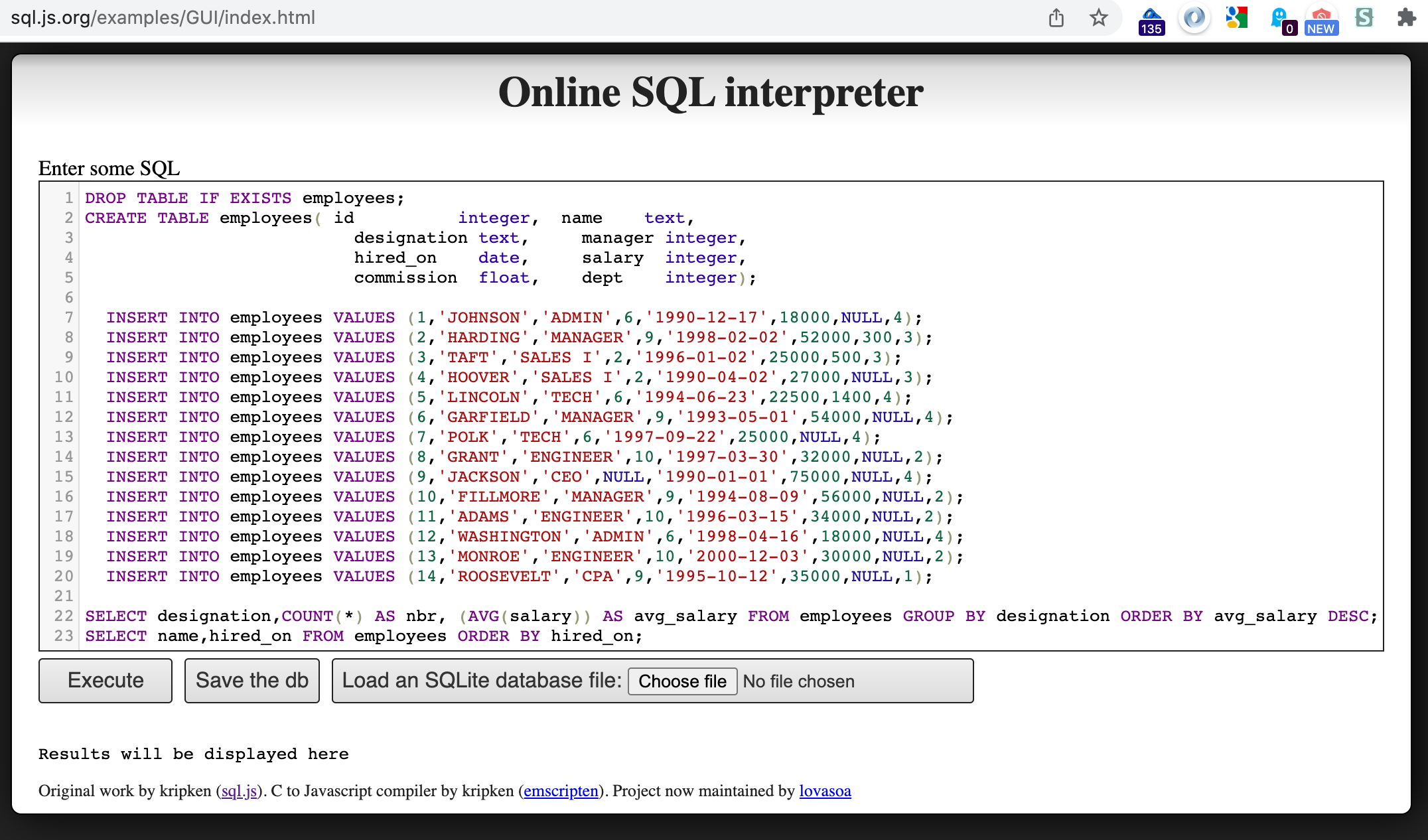Image resolution: width=1428 pixels, height=840 pixels.
Task: Click the 'LINCOLN' string in line 11
Action: pyautogui.click(x=483, y=397)
